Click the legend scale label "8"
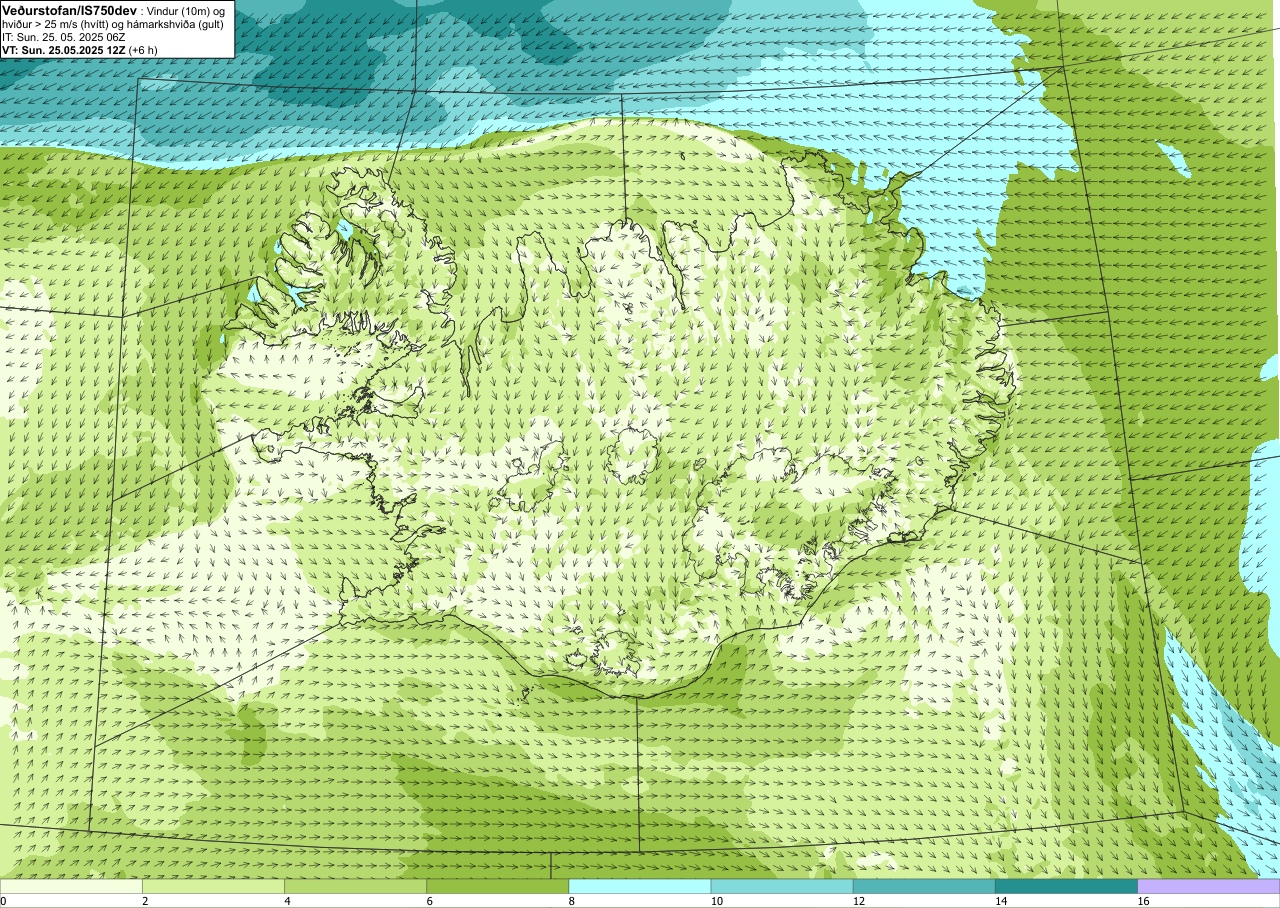This screenshot has height=908, width=1280. tap(572, 901)
